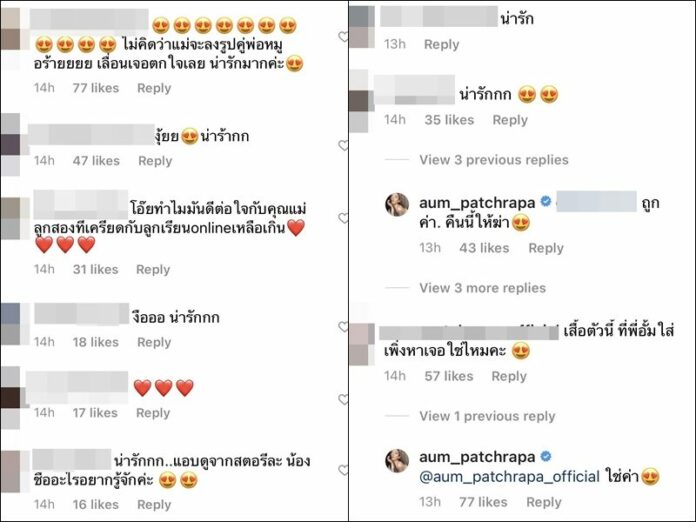This screenshot has height=522, width=696.
Task: Like the comment with 77 likes
Action: coord(343,37)
